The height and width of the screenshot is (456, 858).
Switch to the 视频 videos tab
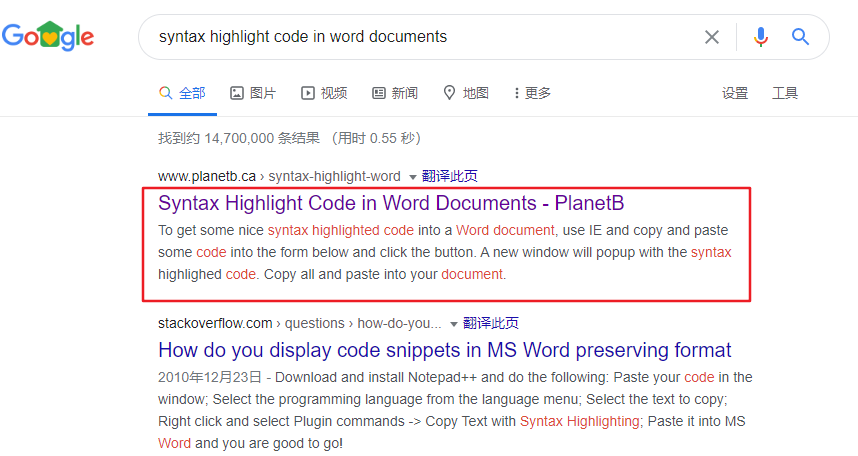pos(324,93)
